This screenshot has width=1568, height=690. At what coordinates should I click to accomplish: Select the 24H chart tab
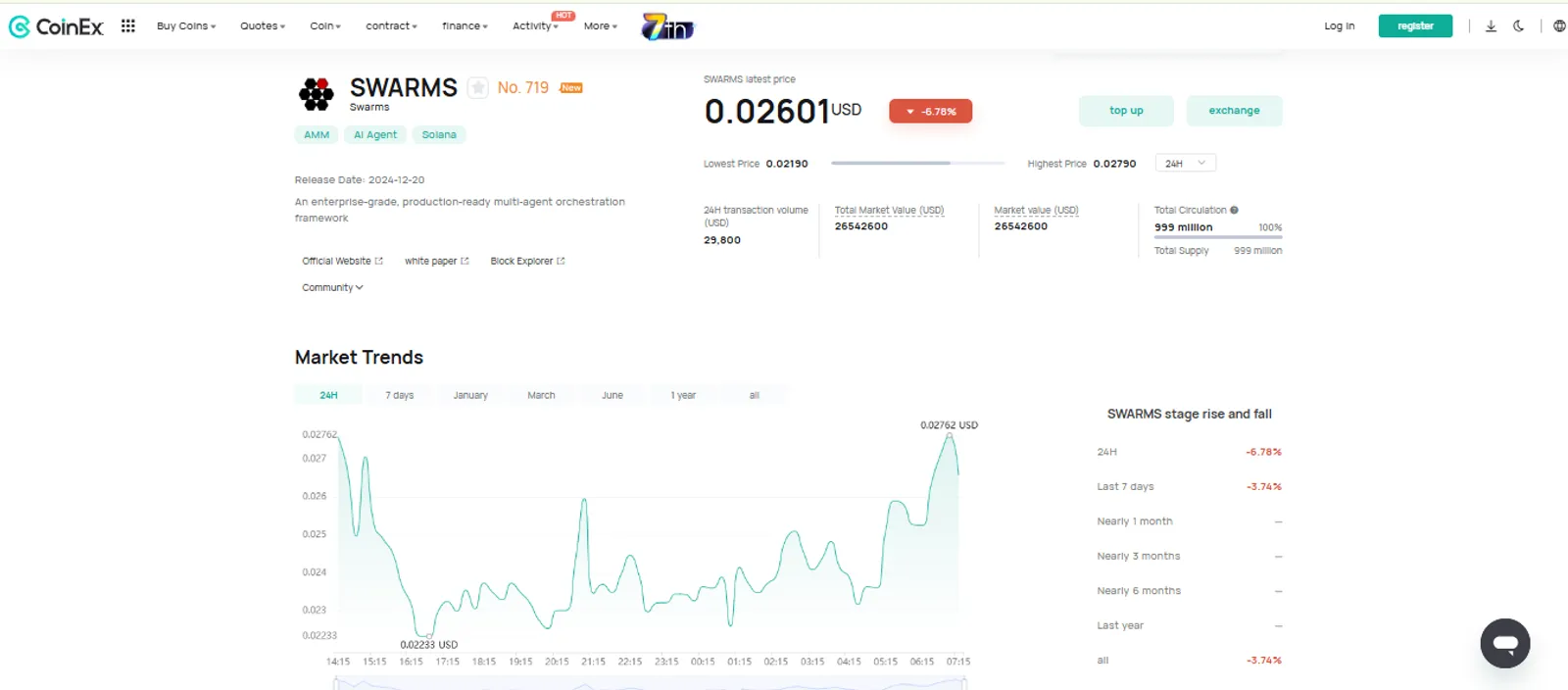(328, 395)
